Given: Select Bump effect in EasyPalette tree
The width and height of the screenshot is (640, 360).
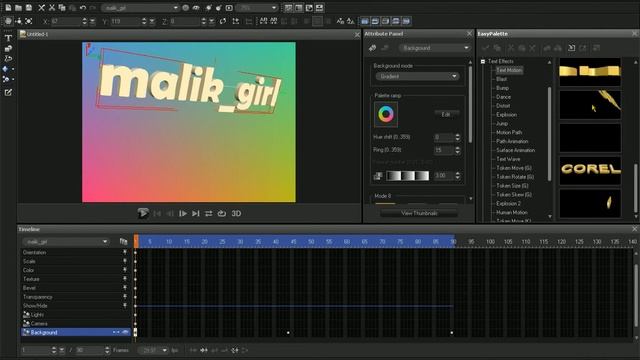Looking at the screenshot, I should [502, 88].
